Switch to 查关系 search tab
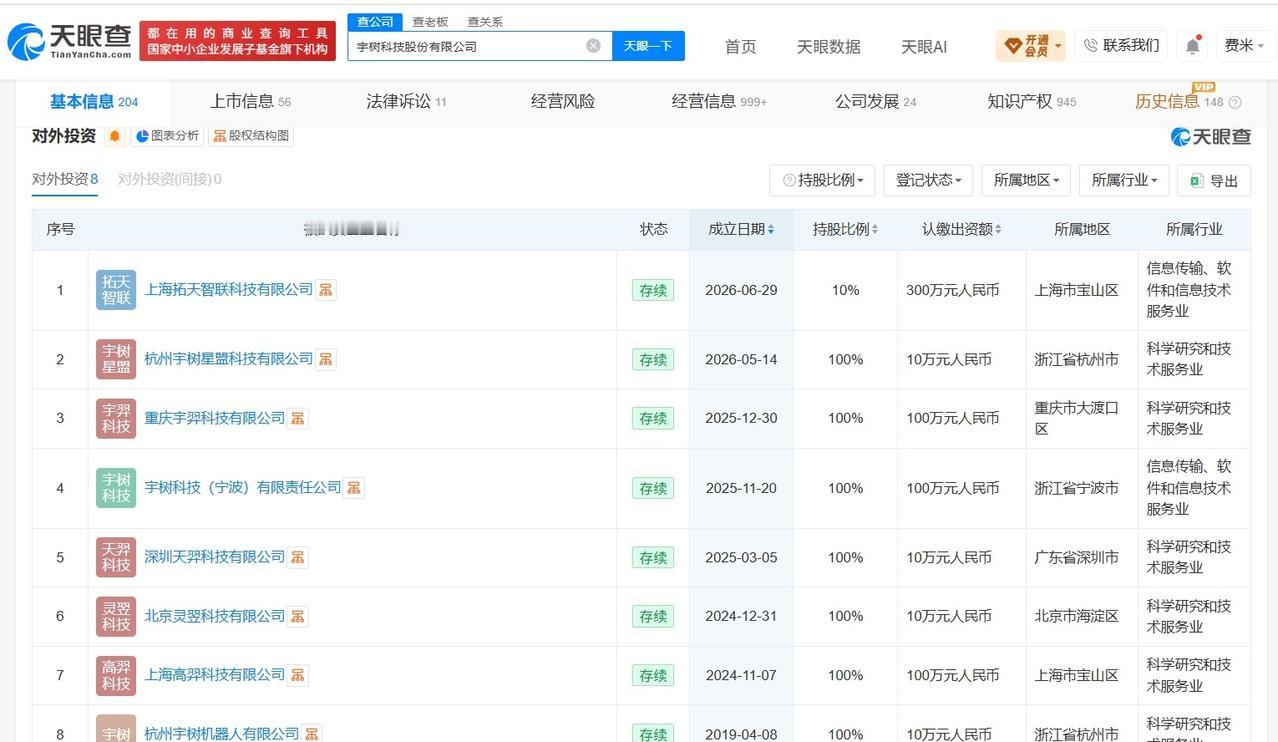 tap(485, 21)
